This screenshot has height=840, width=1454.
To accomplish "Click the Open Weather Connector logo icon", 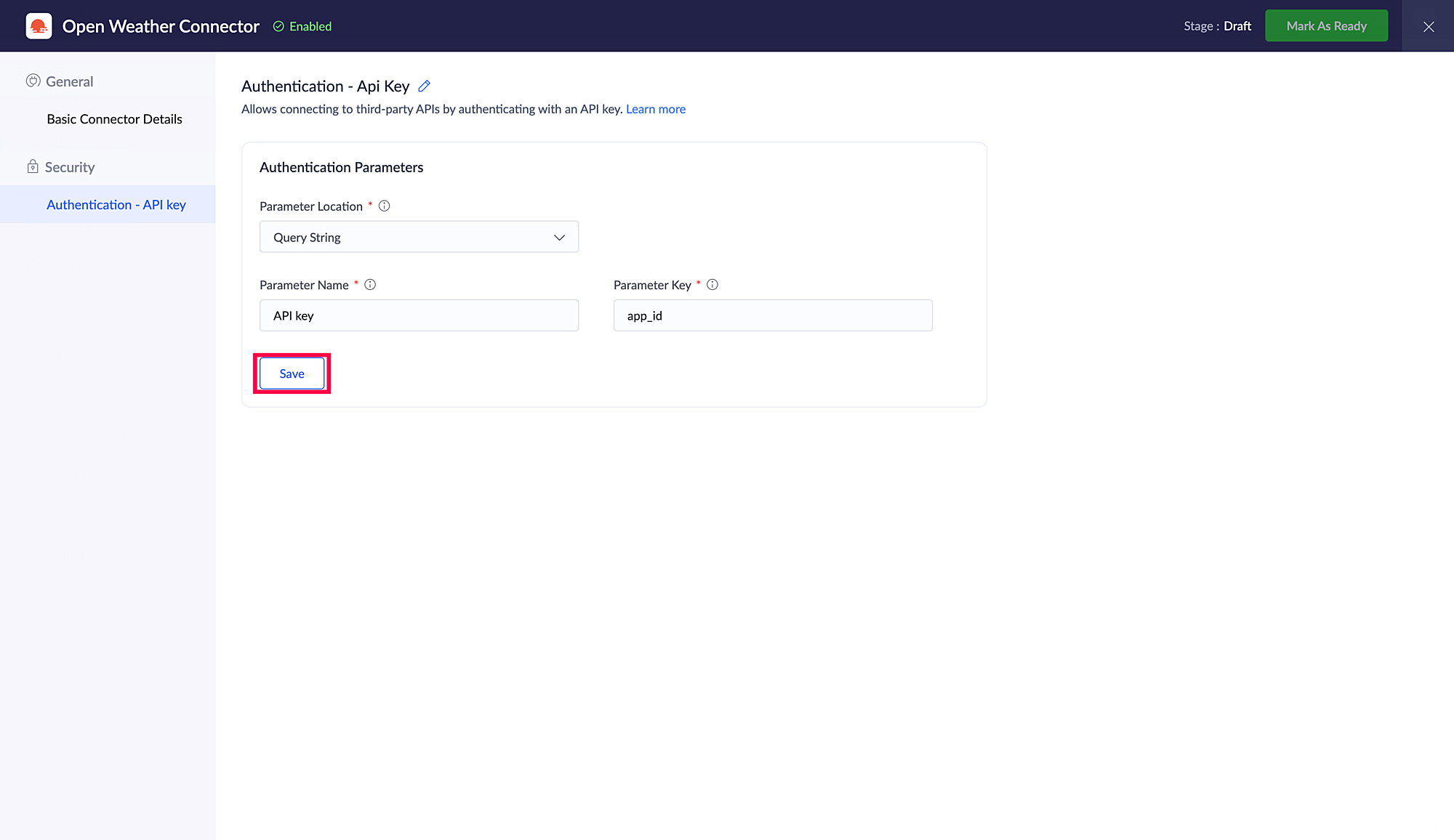I will tap(39, 26).
